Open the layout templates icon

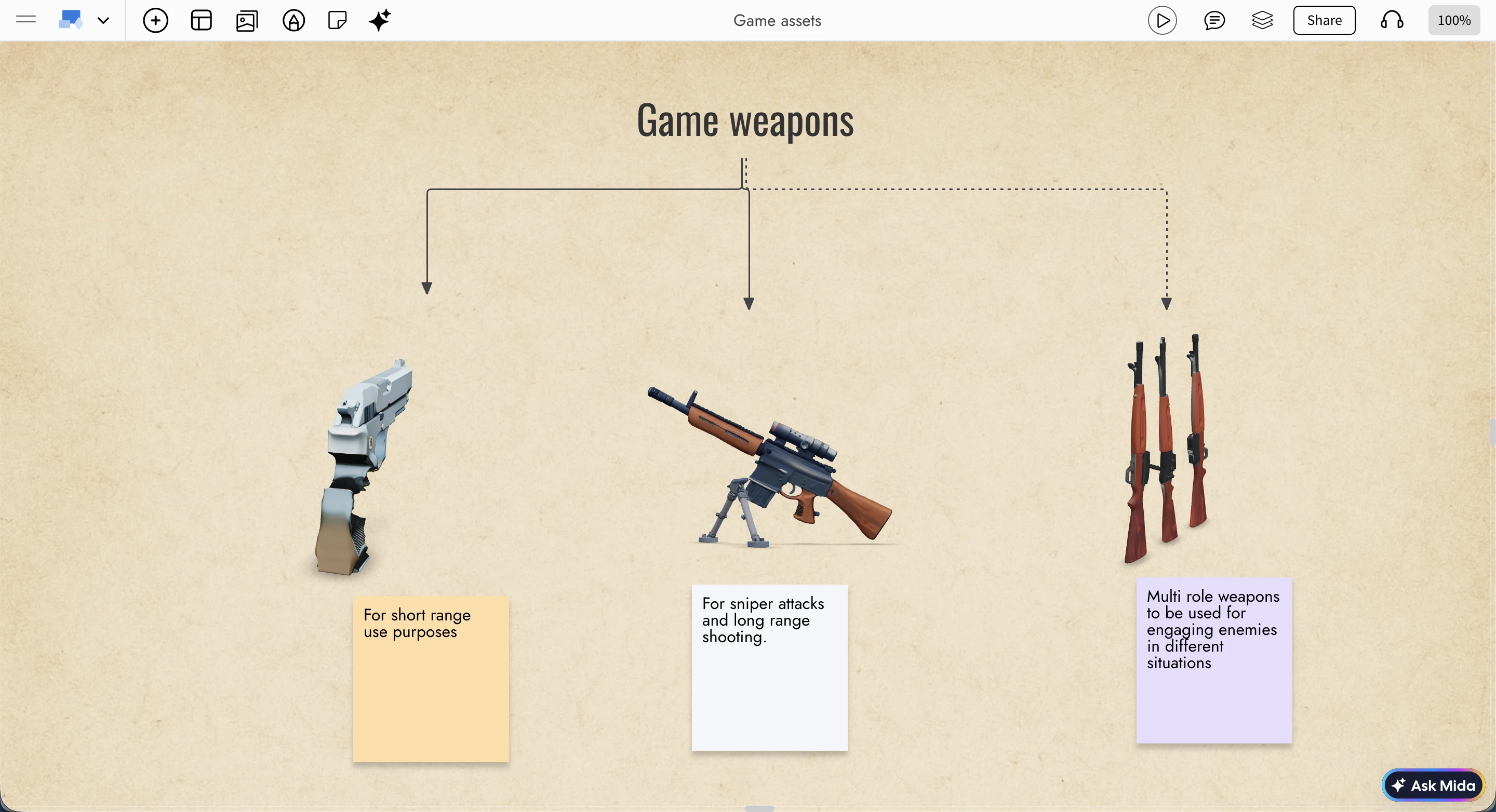click(x=201, y=20)
